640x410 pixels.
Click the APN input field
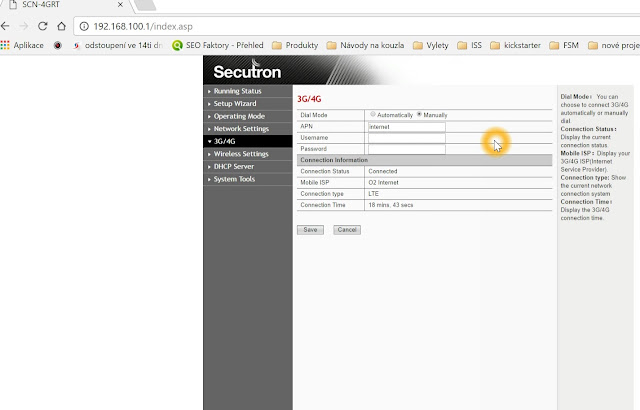(407, 127)
